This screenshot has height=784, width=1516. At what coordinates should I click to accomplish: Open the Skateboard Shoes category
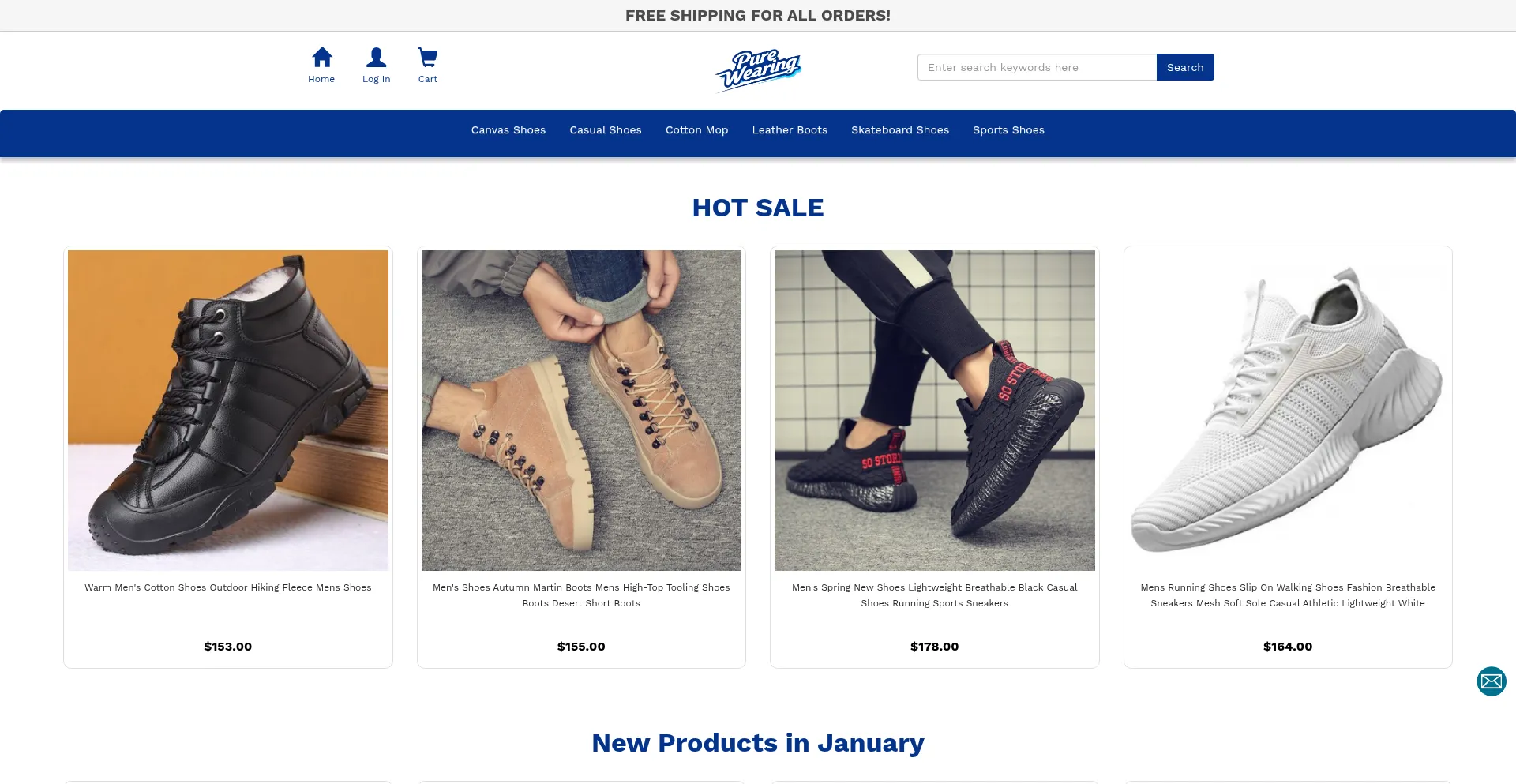(899, 129)
